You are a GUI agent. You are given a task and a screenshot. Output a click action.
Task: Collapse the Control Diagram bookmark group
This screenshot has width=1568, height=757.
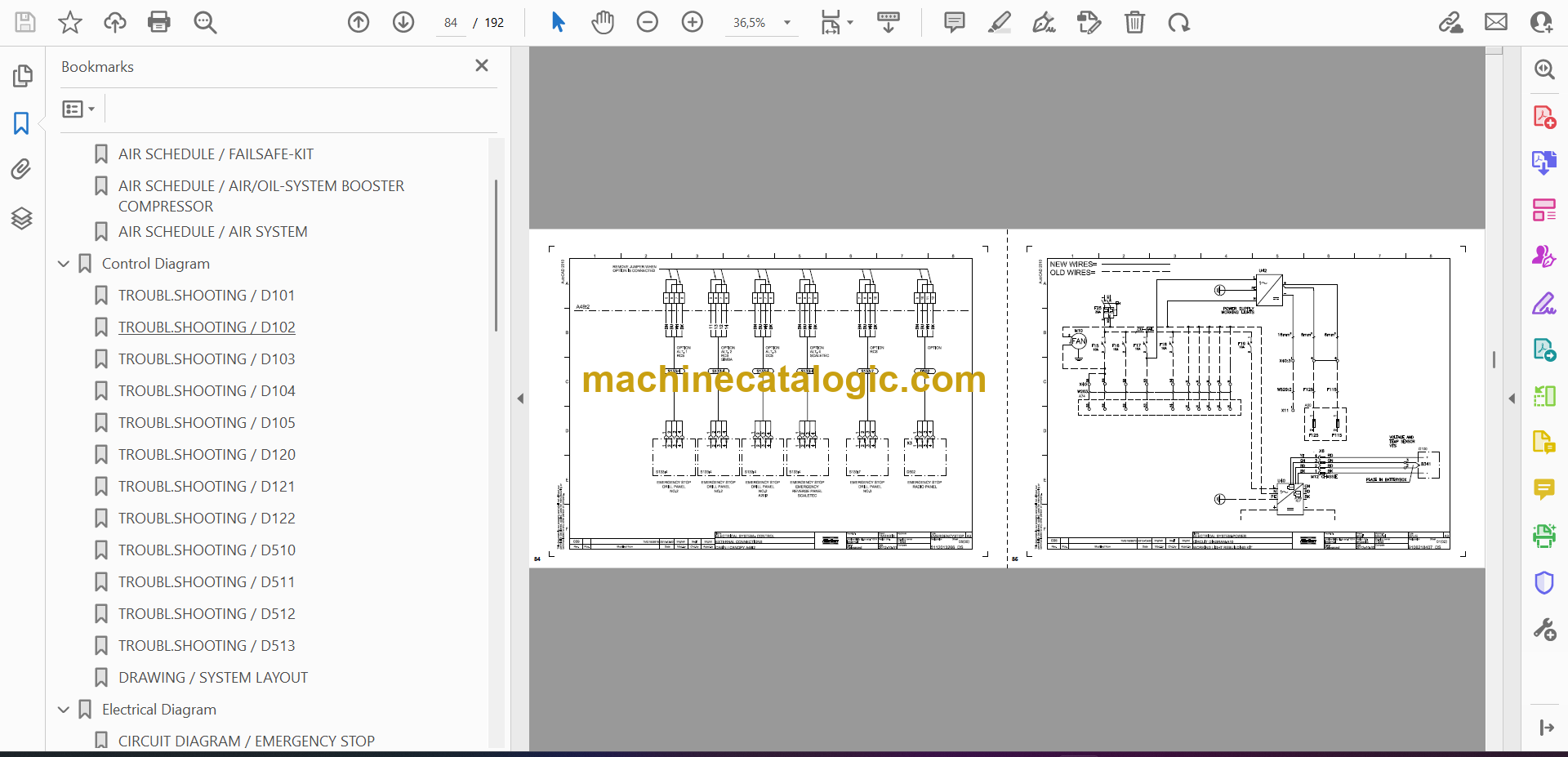pos(64,264)
